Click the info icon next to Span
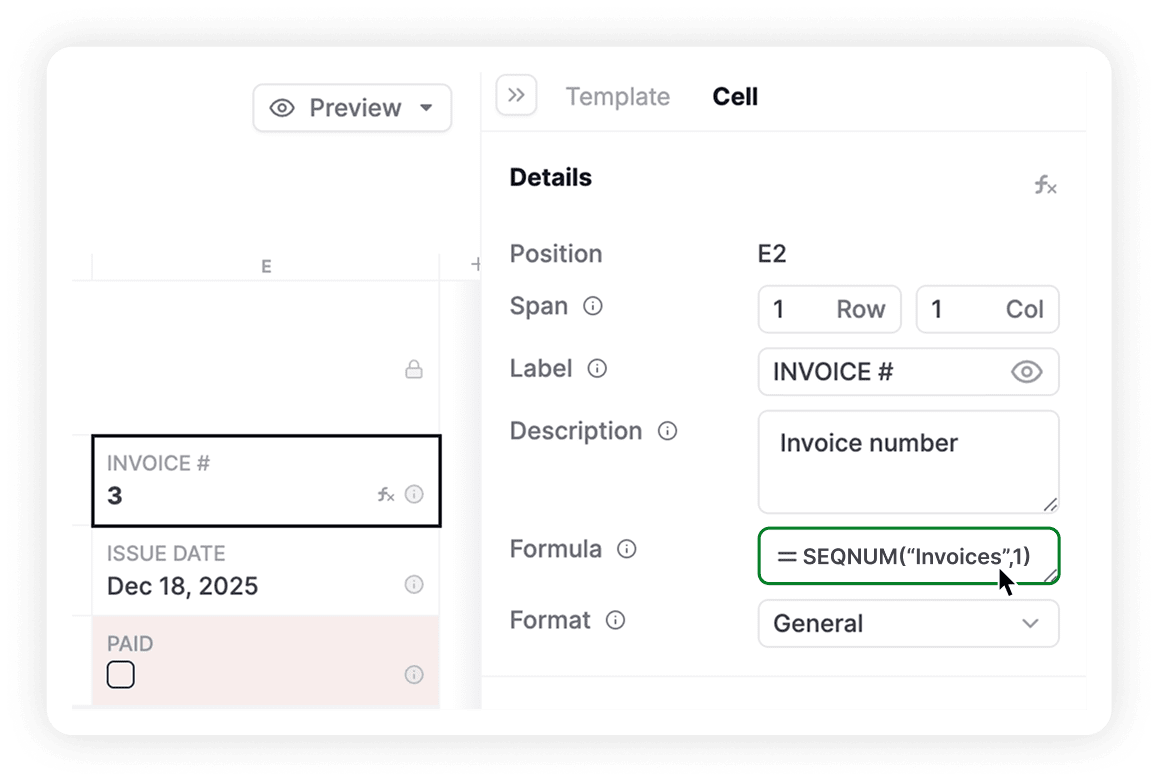The width and height of the screenshot is (1159, 782). coord(593,307)
